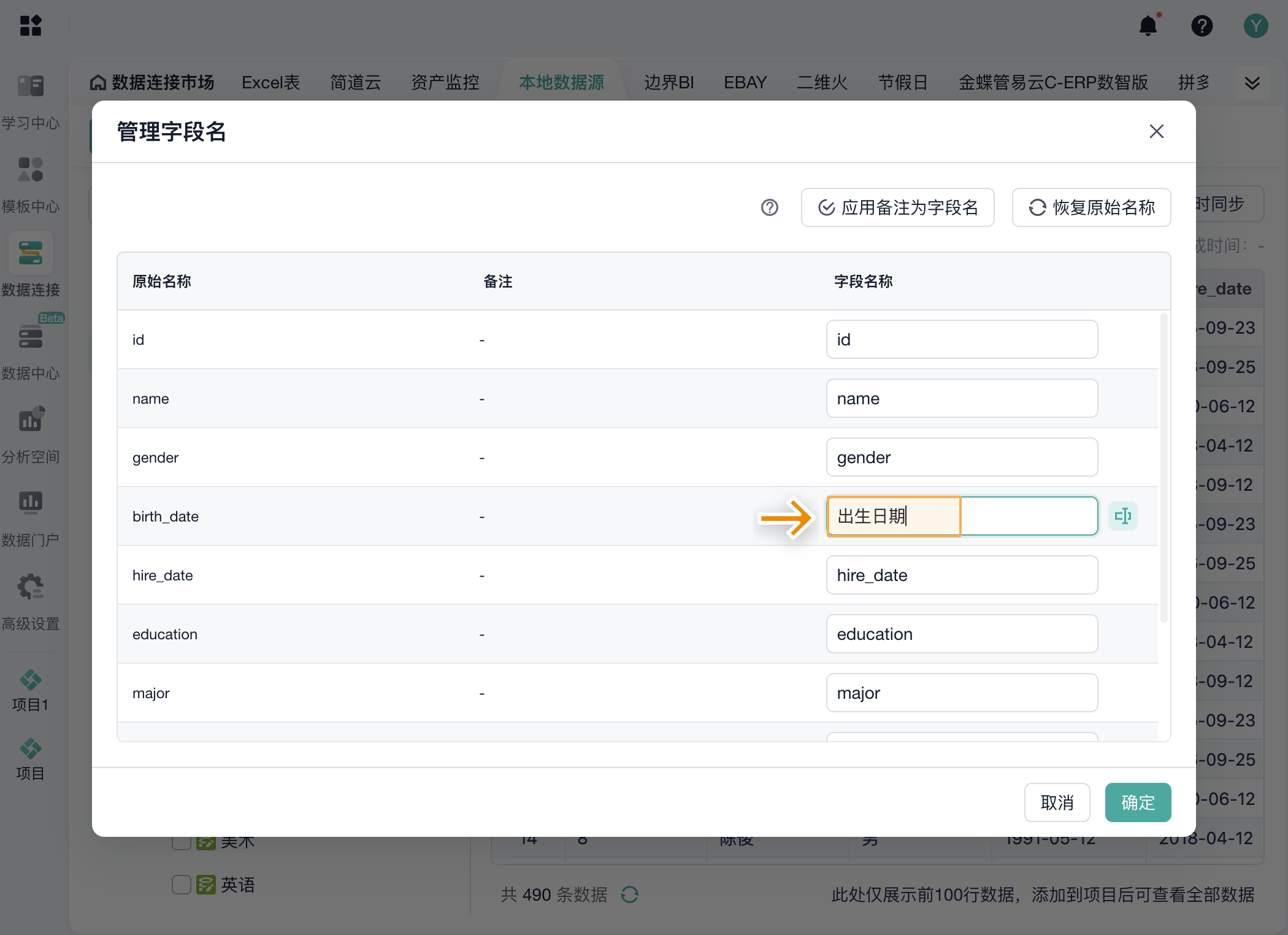The width and height of the screenshot is (1288, 935).
Task: Click the 字段名称 column header
Action: coord(864,281)
